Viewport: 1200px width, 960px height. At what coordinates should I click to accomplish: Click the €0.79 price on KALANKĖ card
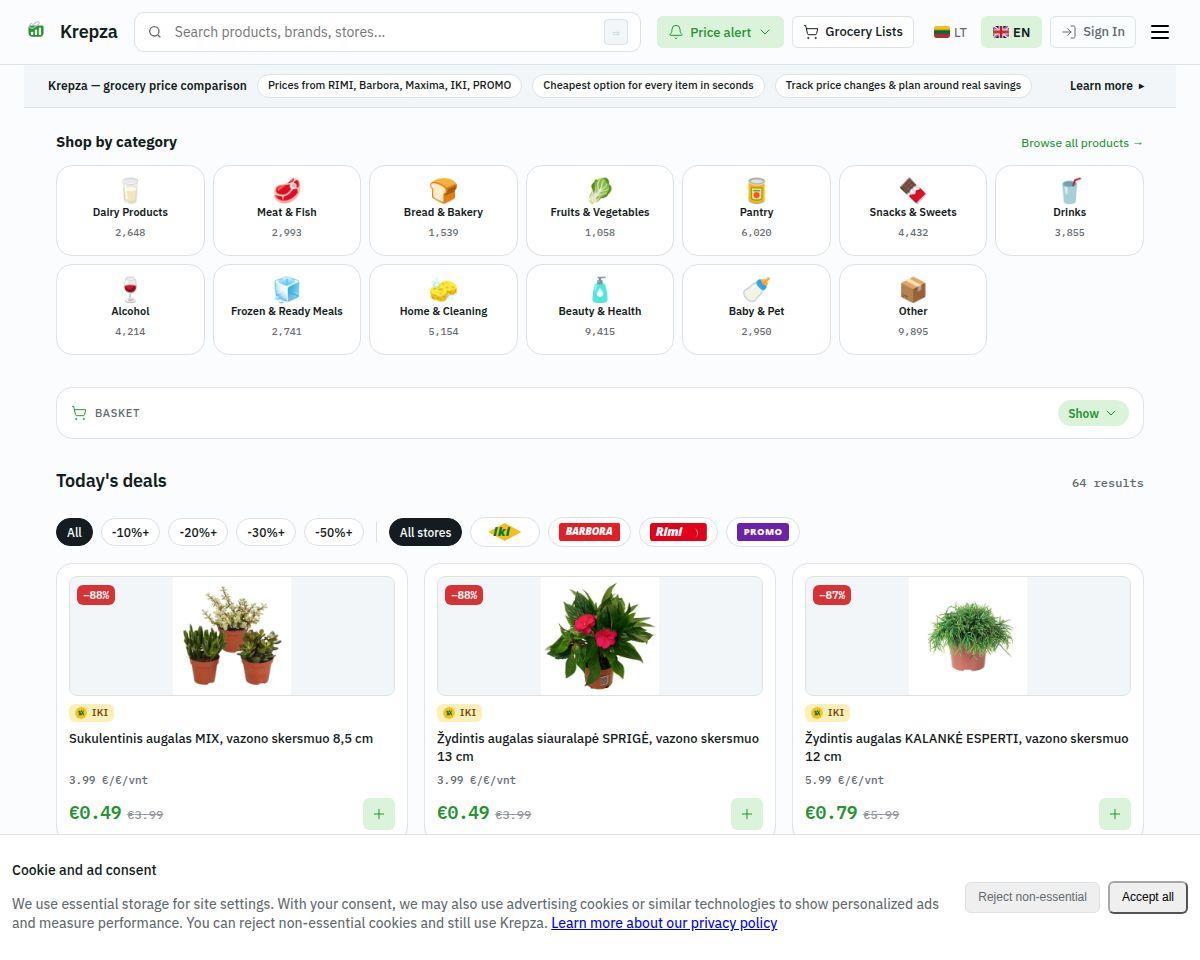(831, 813)
